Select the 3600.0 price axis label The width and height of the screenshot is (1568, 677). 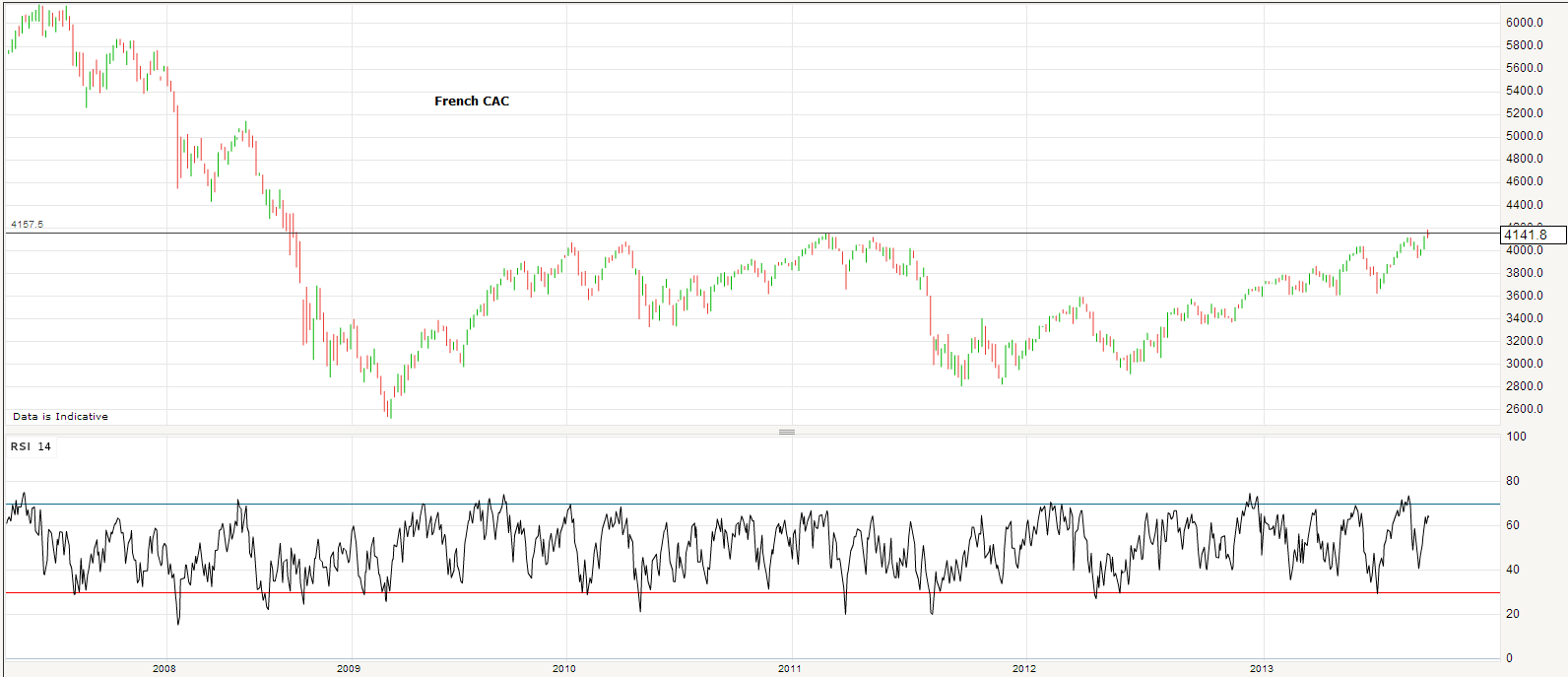click(1524, 296)
